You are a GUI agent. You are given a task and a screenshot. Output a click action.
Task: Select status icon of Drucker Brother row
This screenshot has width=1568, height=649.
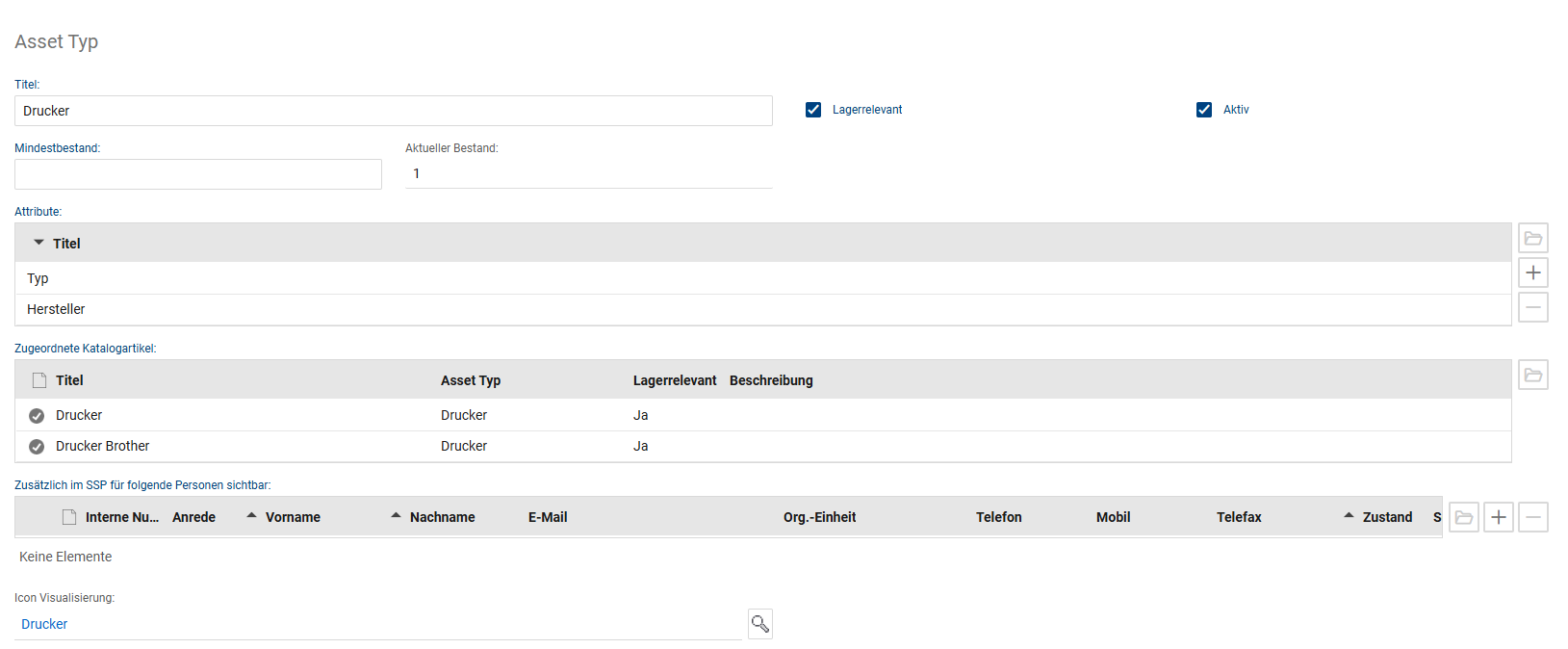click(x=37, y=447)
